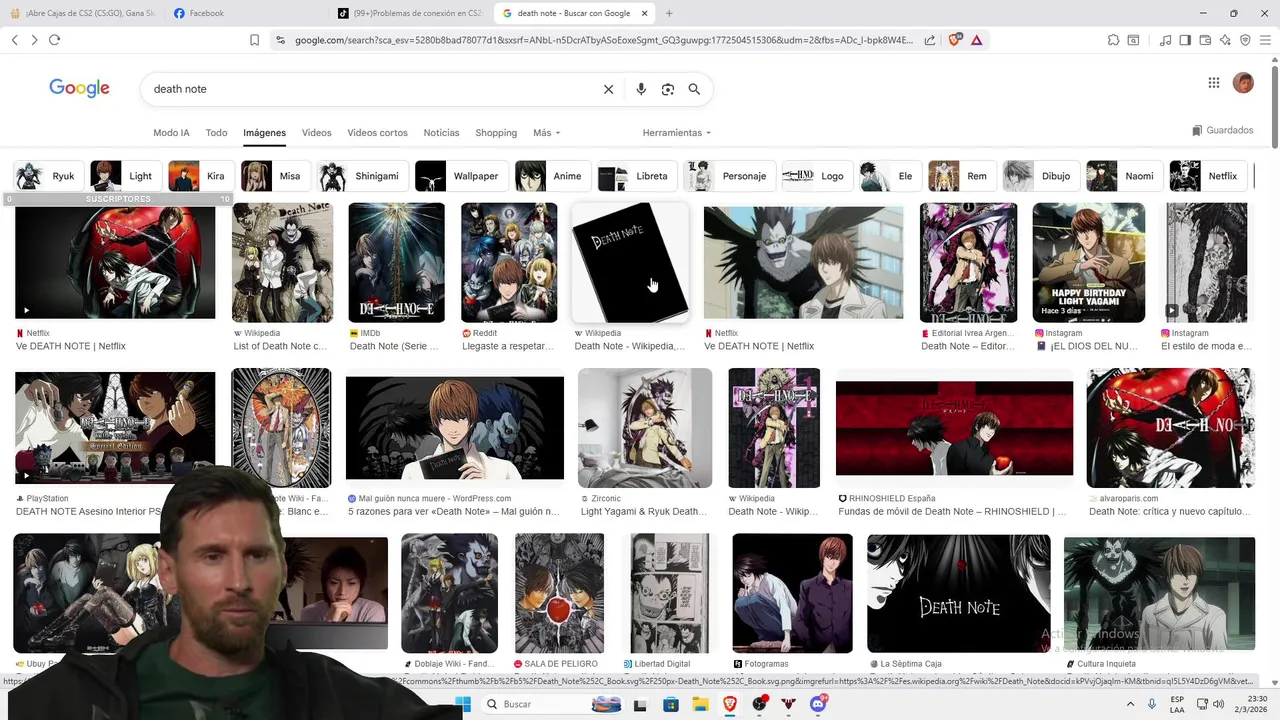Filter images by Ryuk chip
This screenshot has width=1280, height=720.
(47, 176)
